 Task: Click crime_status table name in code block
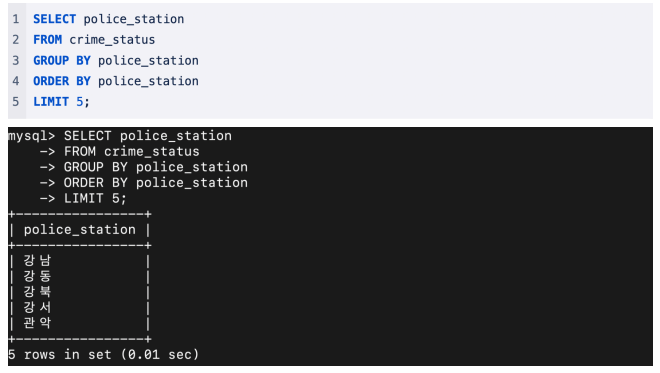click(112, 40)
